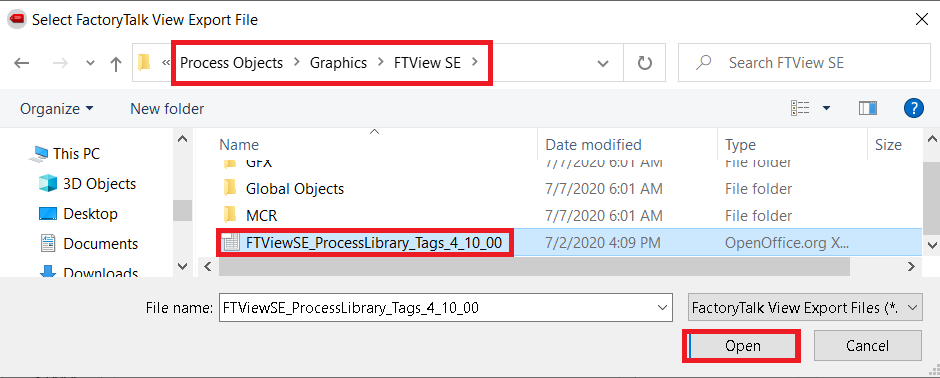Image resolution: width=940 pixels, height=378 pixels.
Task: Click New folder in the toolbar
Action: click(x=167, y=108)
